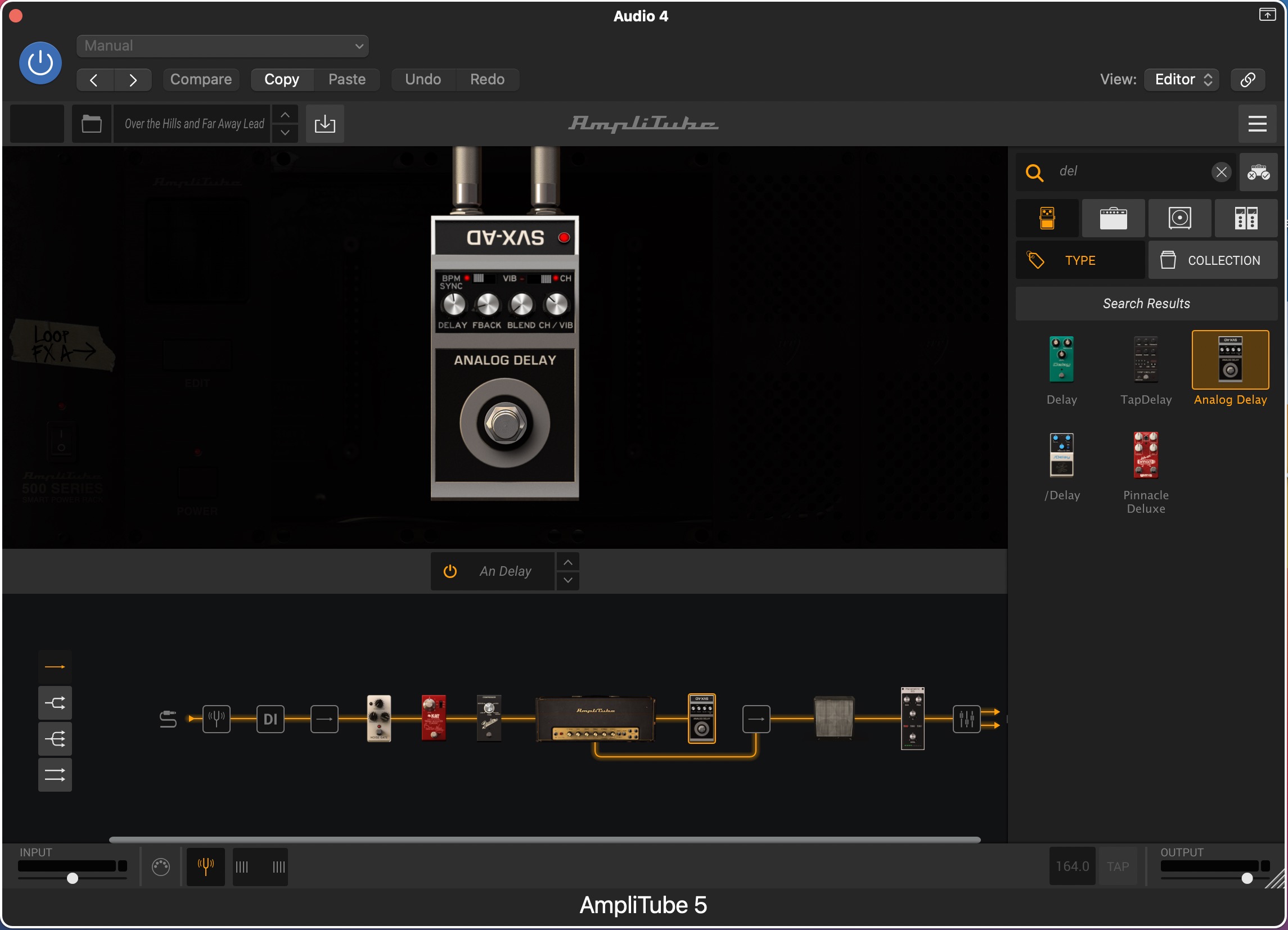Open the AmpliTube hamburger menu

pos(1257,124)
